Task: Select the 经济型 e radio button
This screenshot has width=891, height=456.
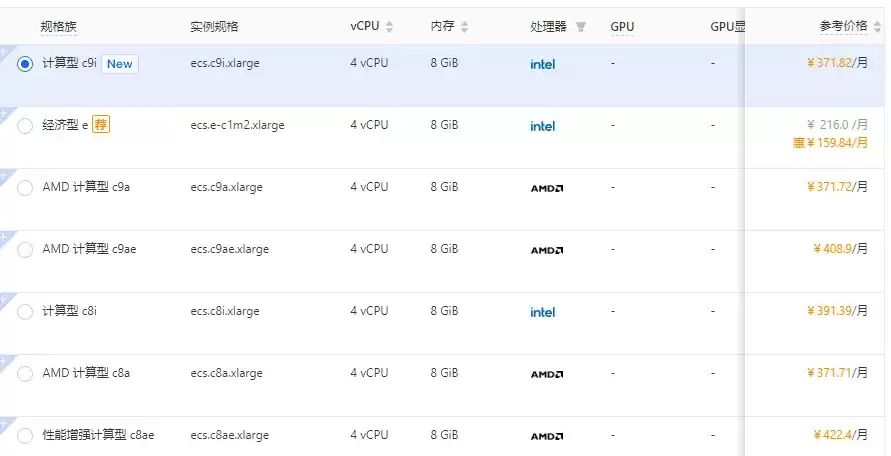Action: pos(24,126)
